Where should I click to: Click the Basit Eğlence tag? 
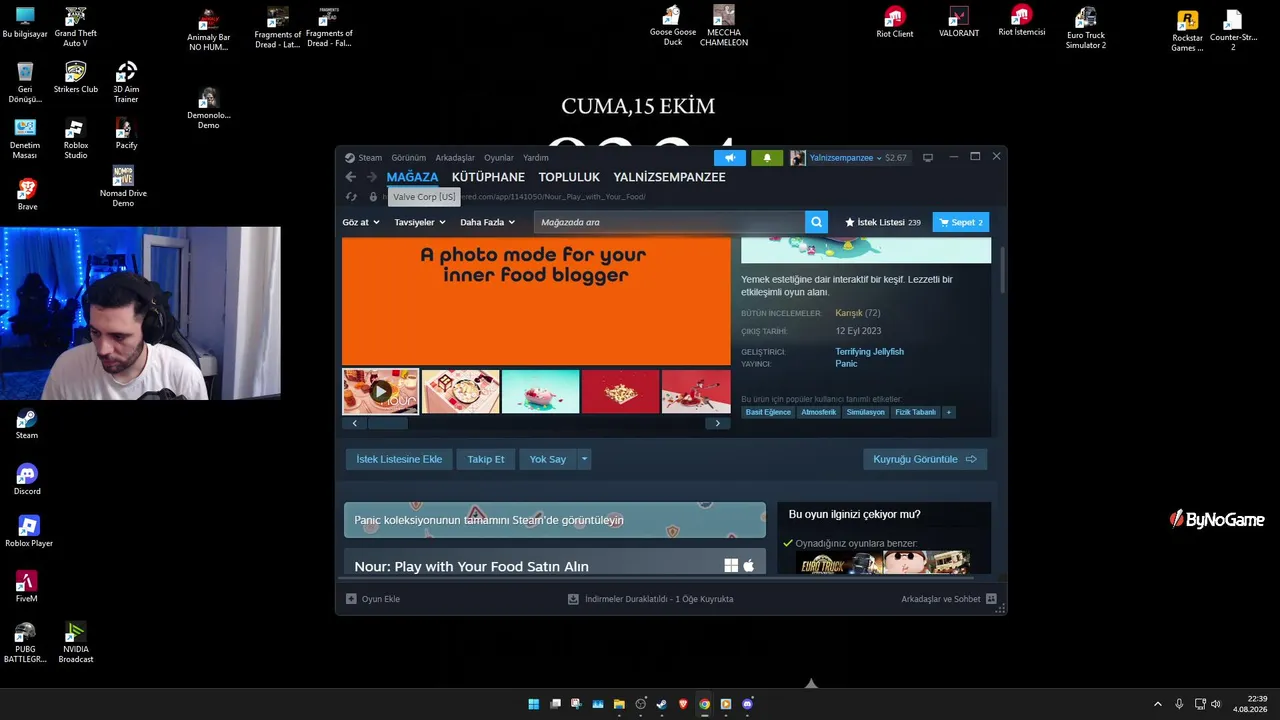pyautogui.click(x=768, y=412)
